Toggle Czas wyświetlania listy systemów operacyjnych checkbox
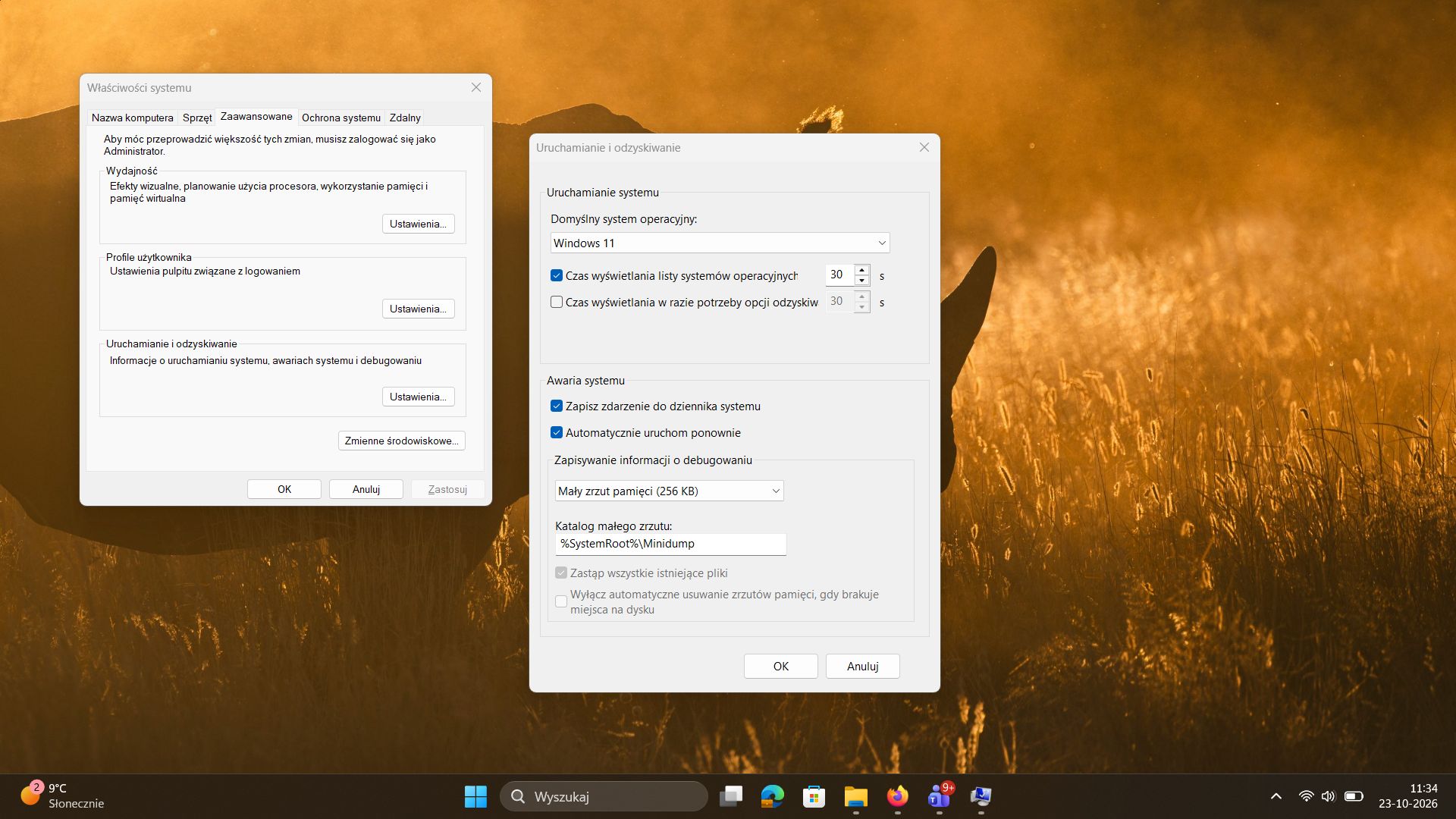Viewport: 1456px width, 819px height. [557, 275]
